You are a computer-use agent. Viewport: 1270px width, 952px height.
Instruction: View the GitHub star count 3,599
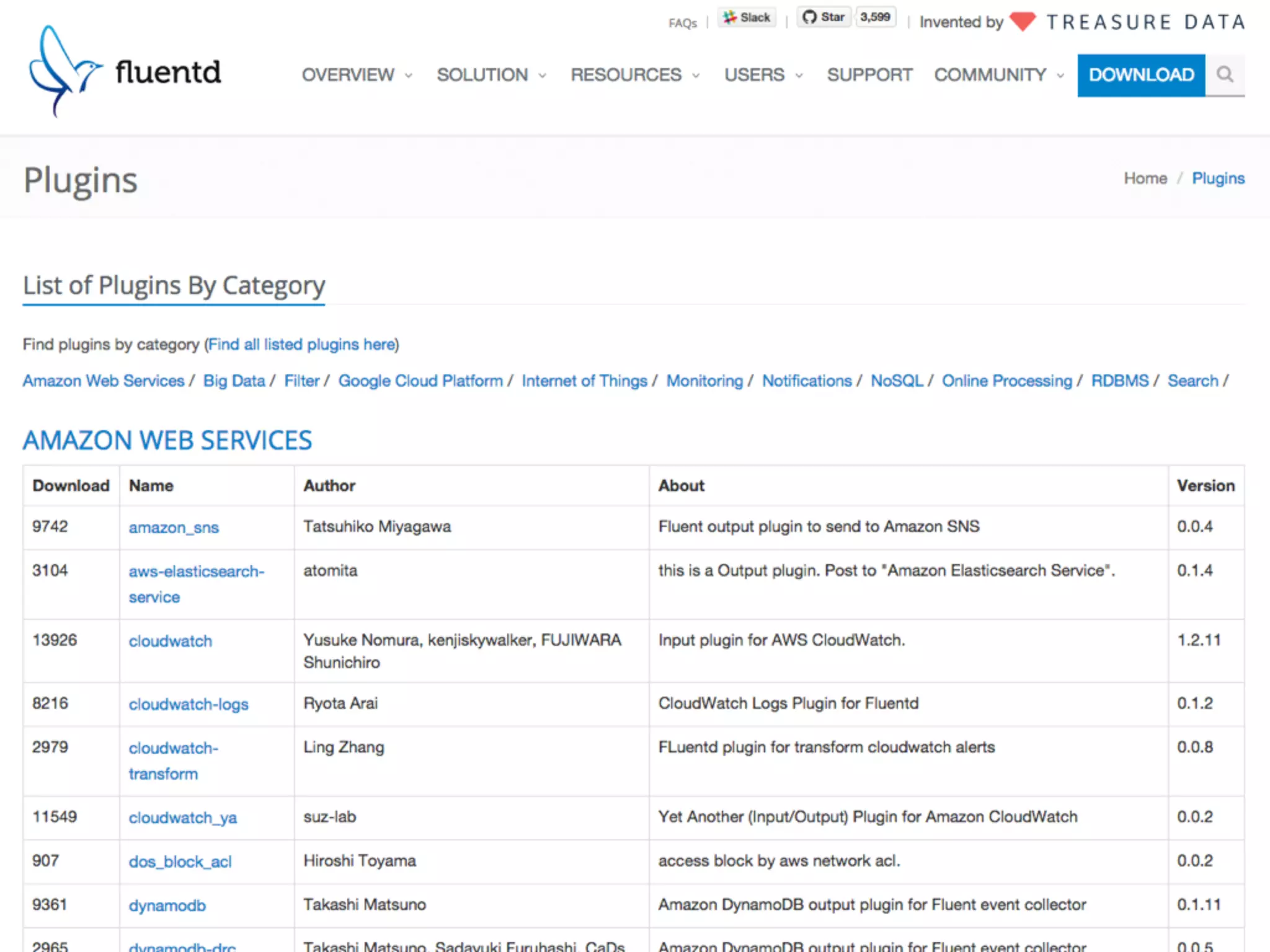875,17
